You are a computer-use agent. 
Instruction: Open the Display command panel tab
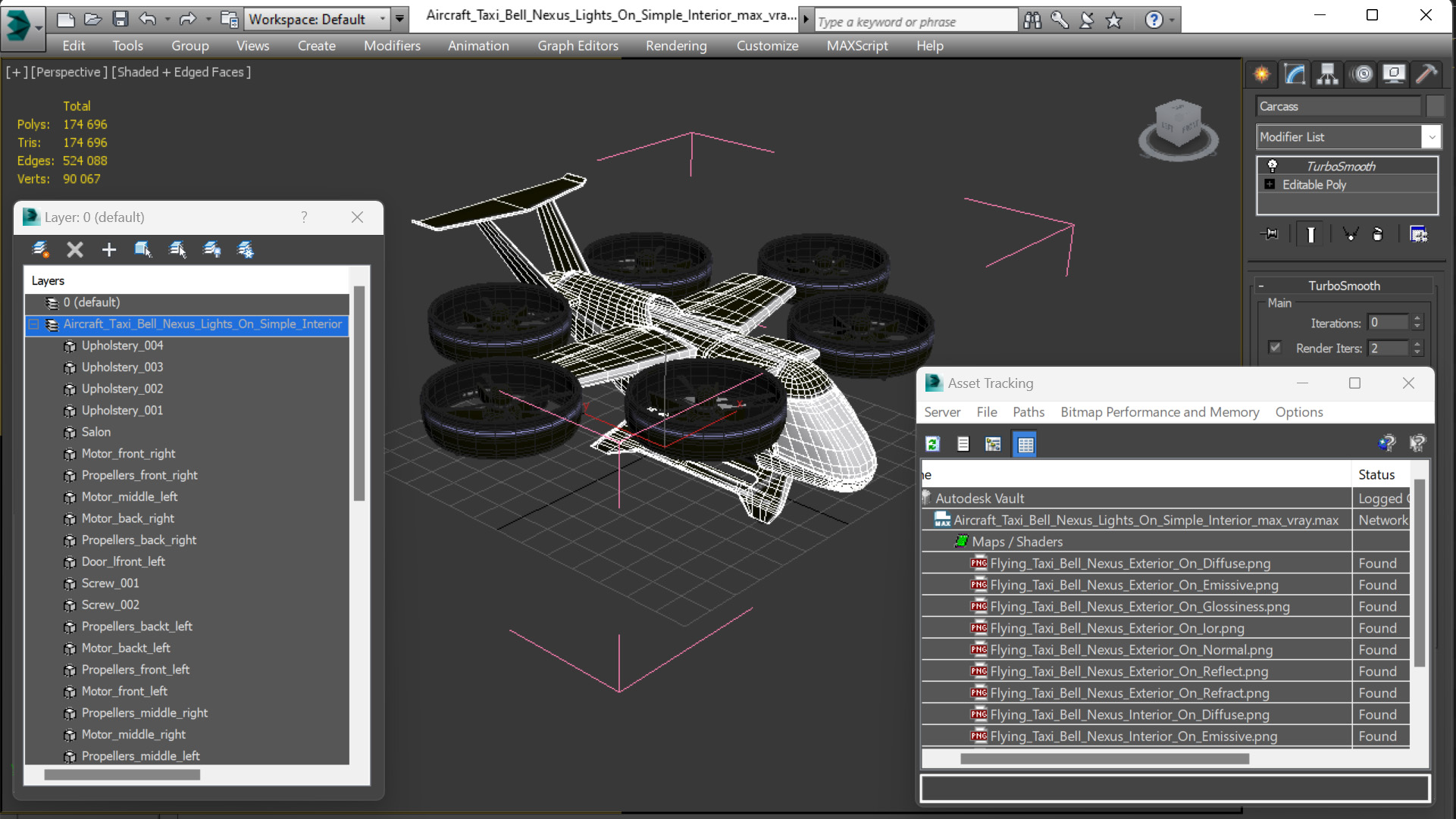click(1394, 74)
